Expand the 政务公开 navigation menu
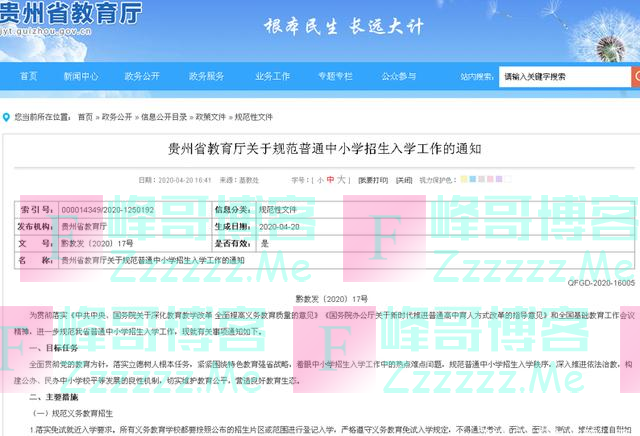This screenshot has height=436, width=640. click(x=144, y=76)
